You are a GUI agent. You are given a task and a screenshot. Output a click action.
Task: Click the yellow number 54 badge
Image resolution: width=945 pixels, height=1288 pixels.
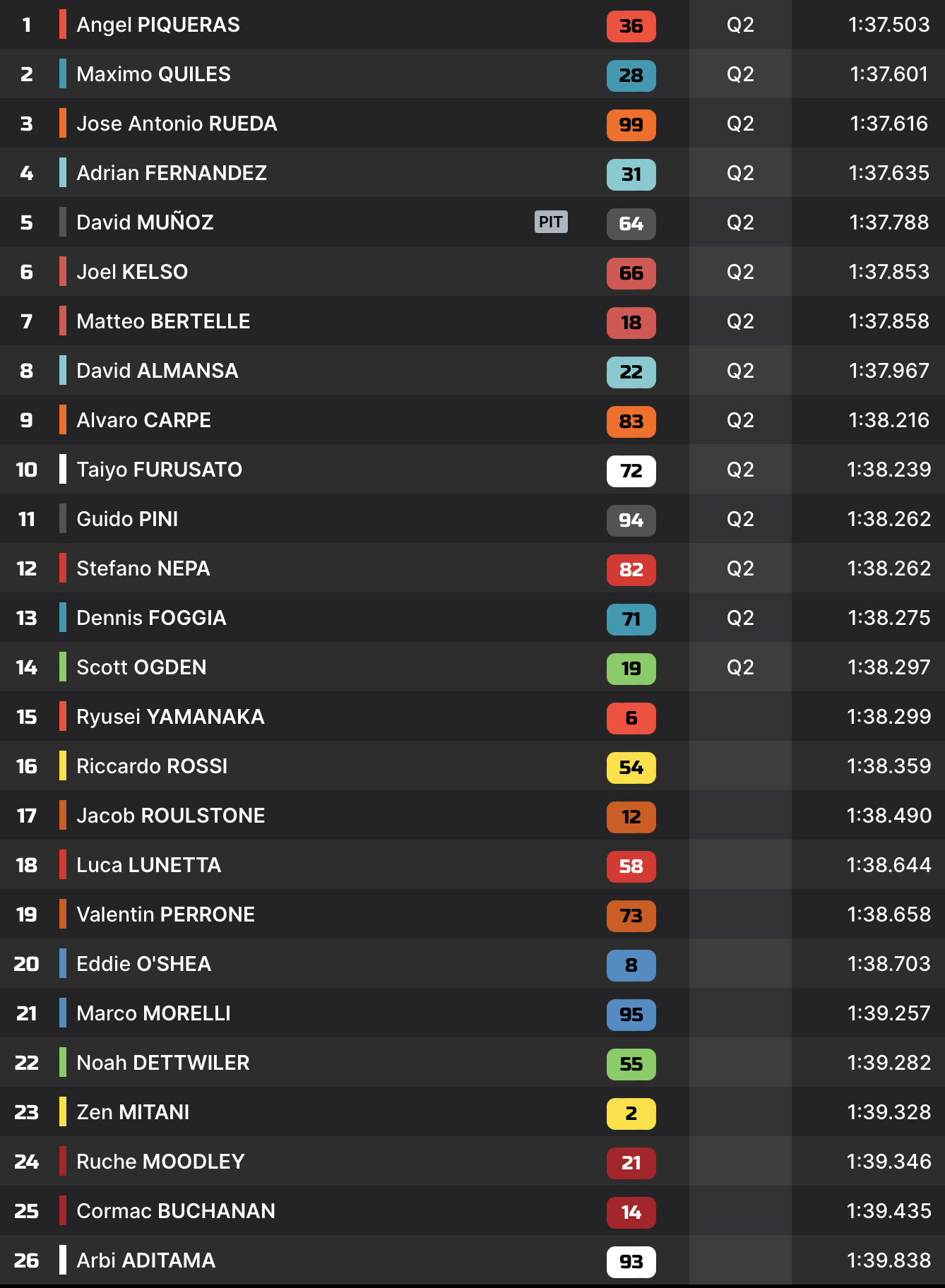click(631, 768)
